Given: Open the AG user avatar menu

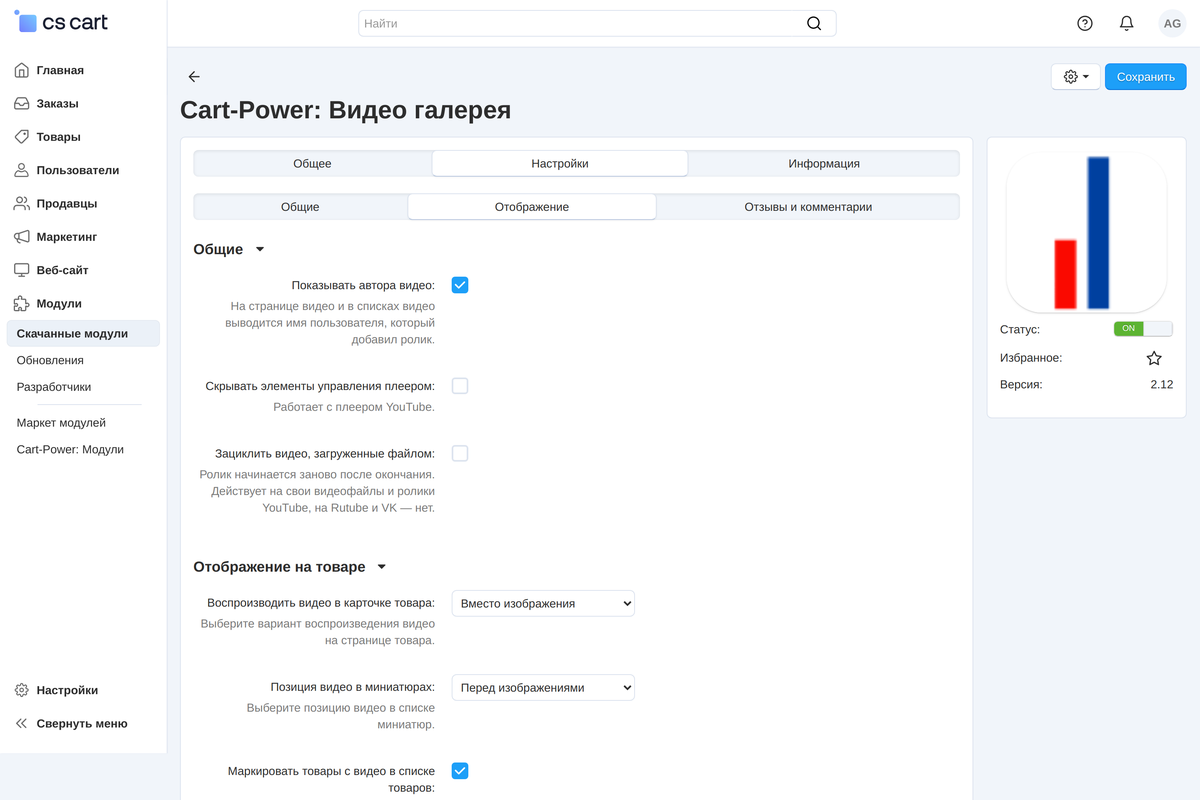Looking at the screenshot, I should point(1172,23).
